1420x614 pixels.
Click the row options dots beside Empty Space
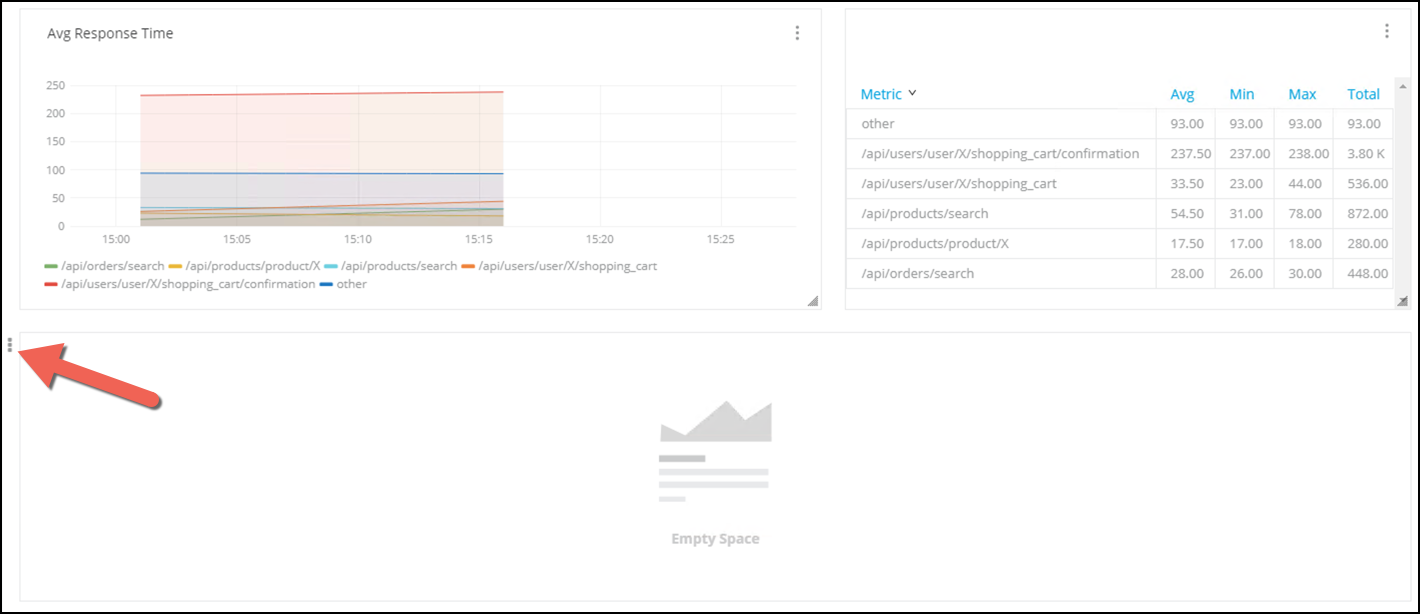click(x=10, y=345)
